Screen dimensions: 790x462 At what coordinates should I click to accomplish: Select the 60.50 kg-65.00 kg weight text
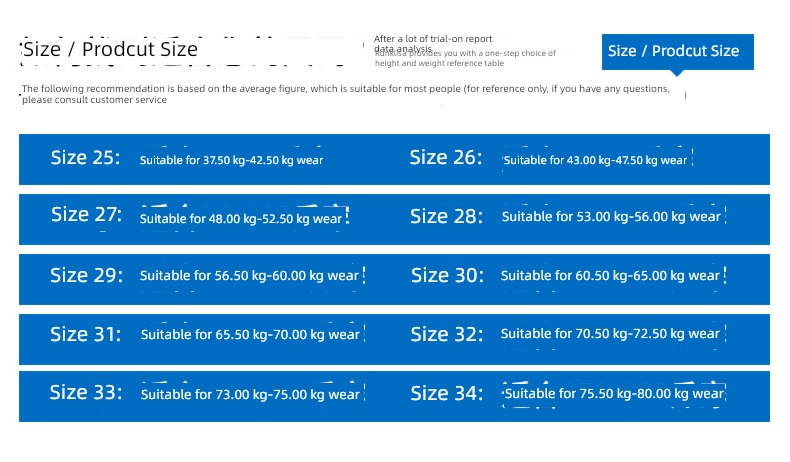pyautogui.click(x=610, y=276)
